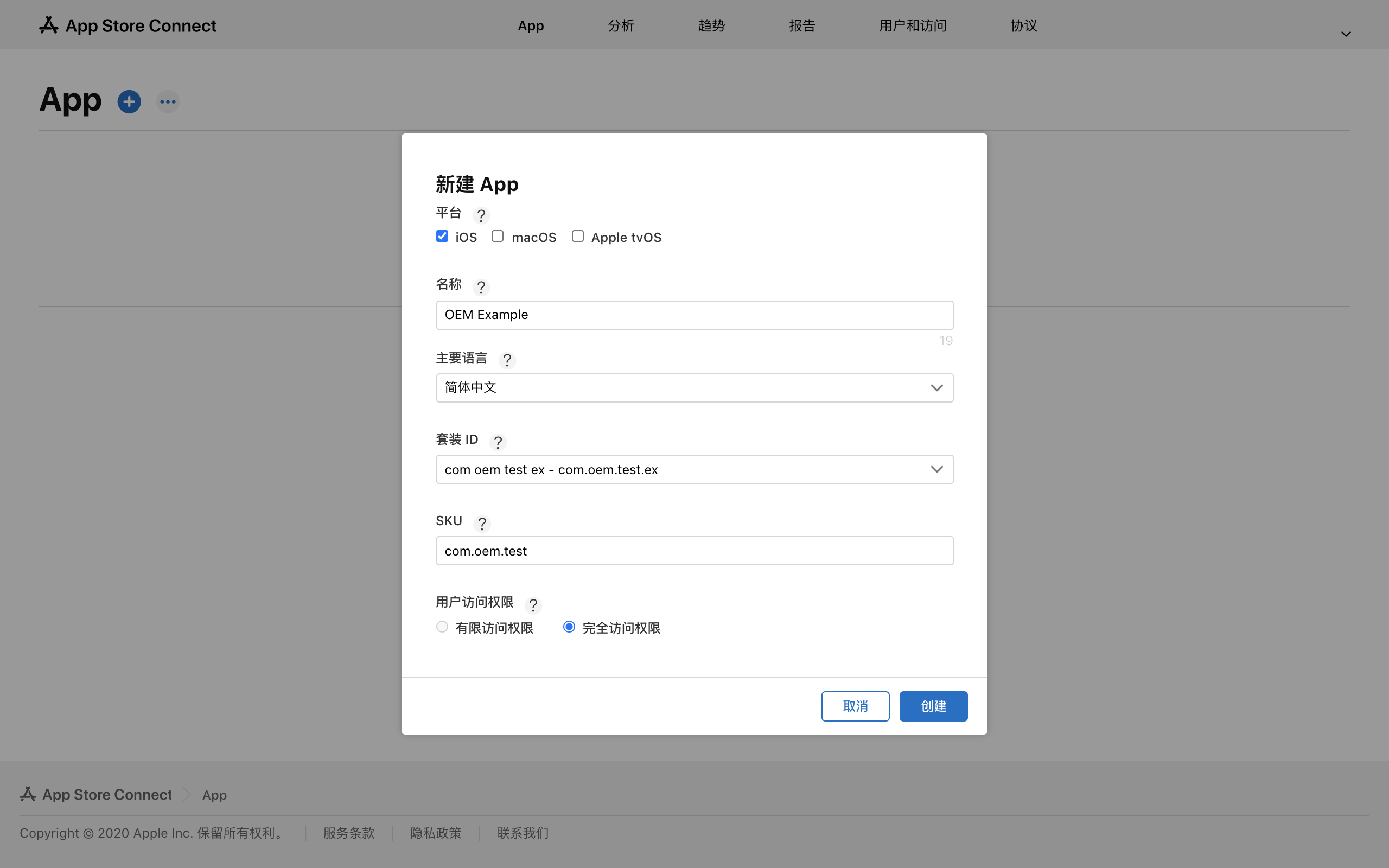Select the 有限访问权限 radio button
This screenshot has width=1389, height=868.
tap(442, 627)
